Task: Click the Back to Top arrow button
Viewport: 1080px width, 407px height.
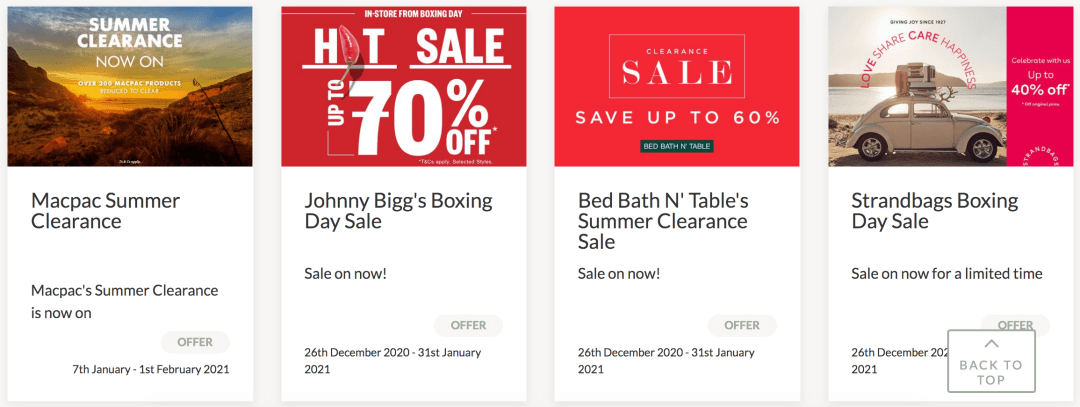Action: 991,361
